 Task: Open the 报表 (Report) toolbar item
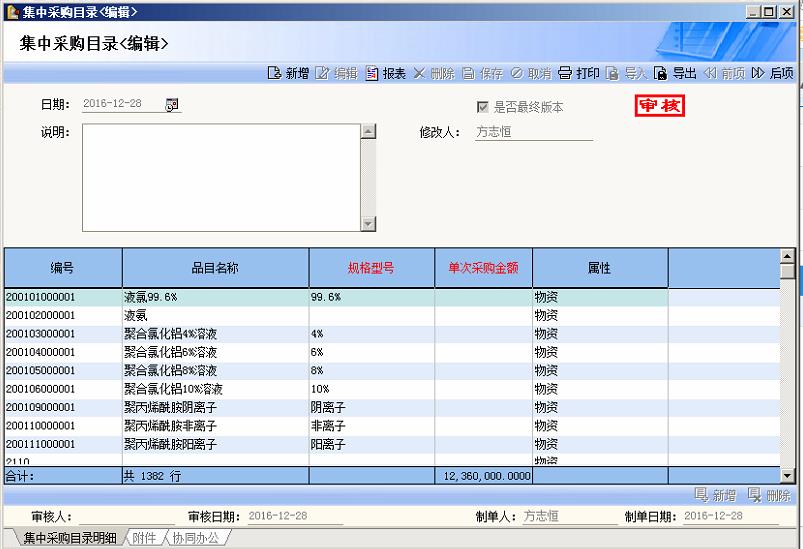386,73
